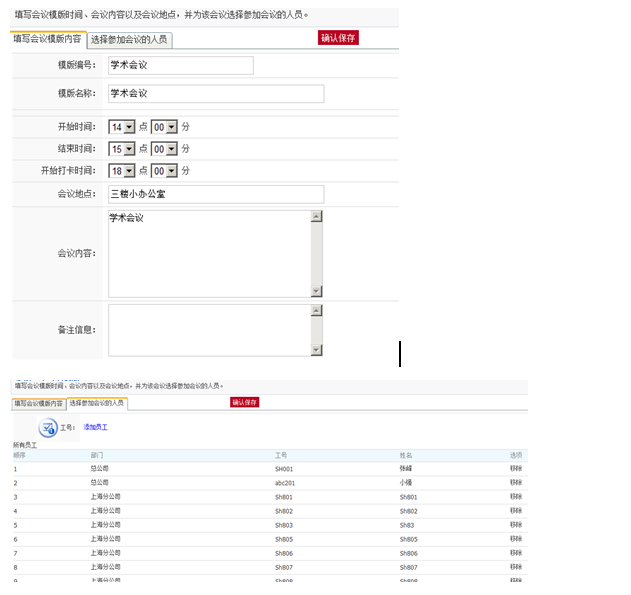Click the 姓名 column header
Viewport: 631px width, 595px height.
pos(406,455)
